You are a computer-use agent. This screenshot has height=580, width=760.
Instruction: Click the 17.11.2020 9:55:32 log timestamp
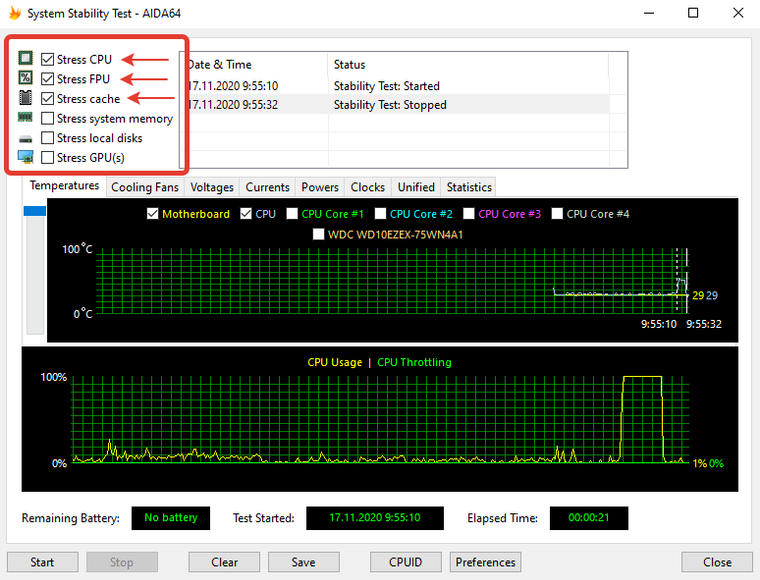(x=233, y=105)
